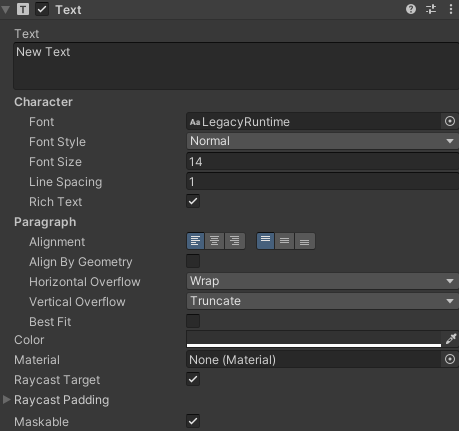Open the Horizontal Overflow dropdown

pos(322,281)
